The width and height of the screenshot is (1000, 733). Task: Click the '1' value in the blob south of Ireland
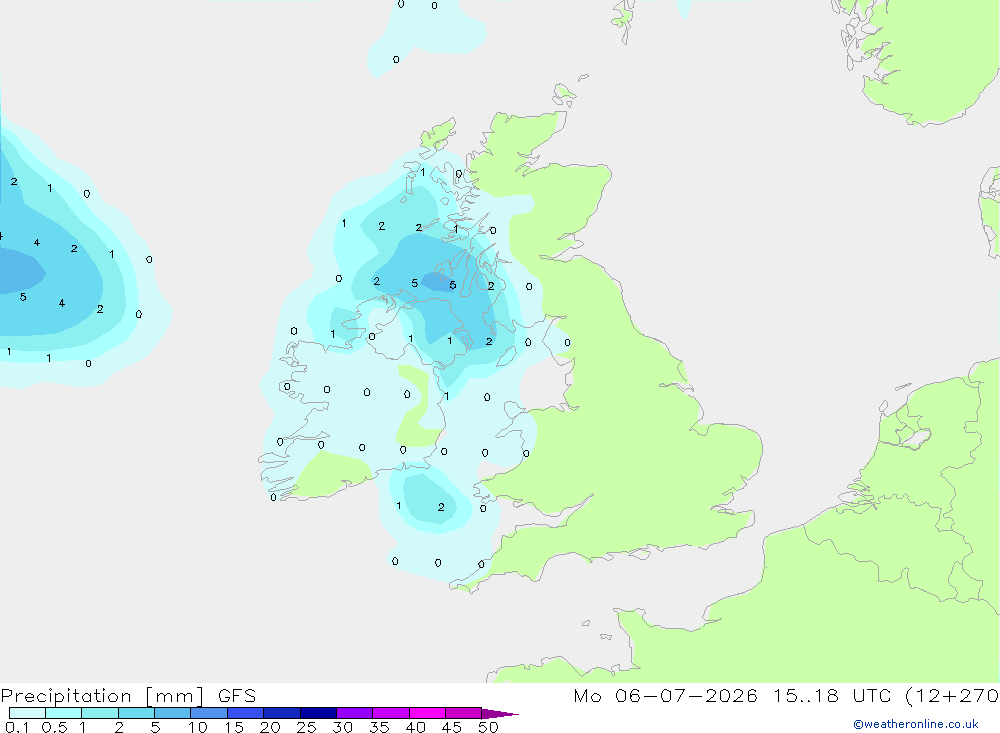(x=399, y=506)
